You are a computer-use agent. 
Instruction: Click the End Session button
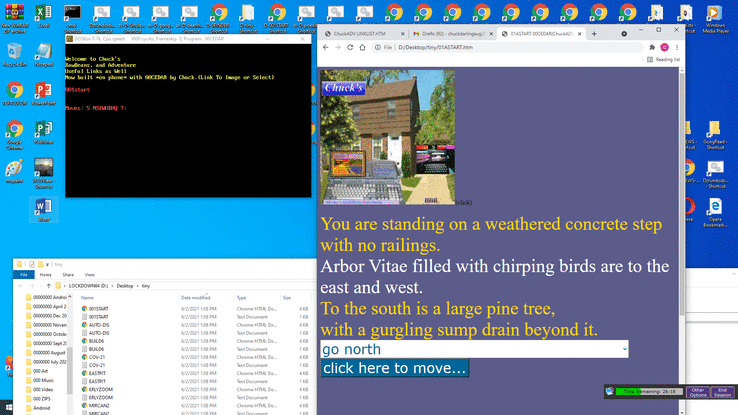coord(724,392)
